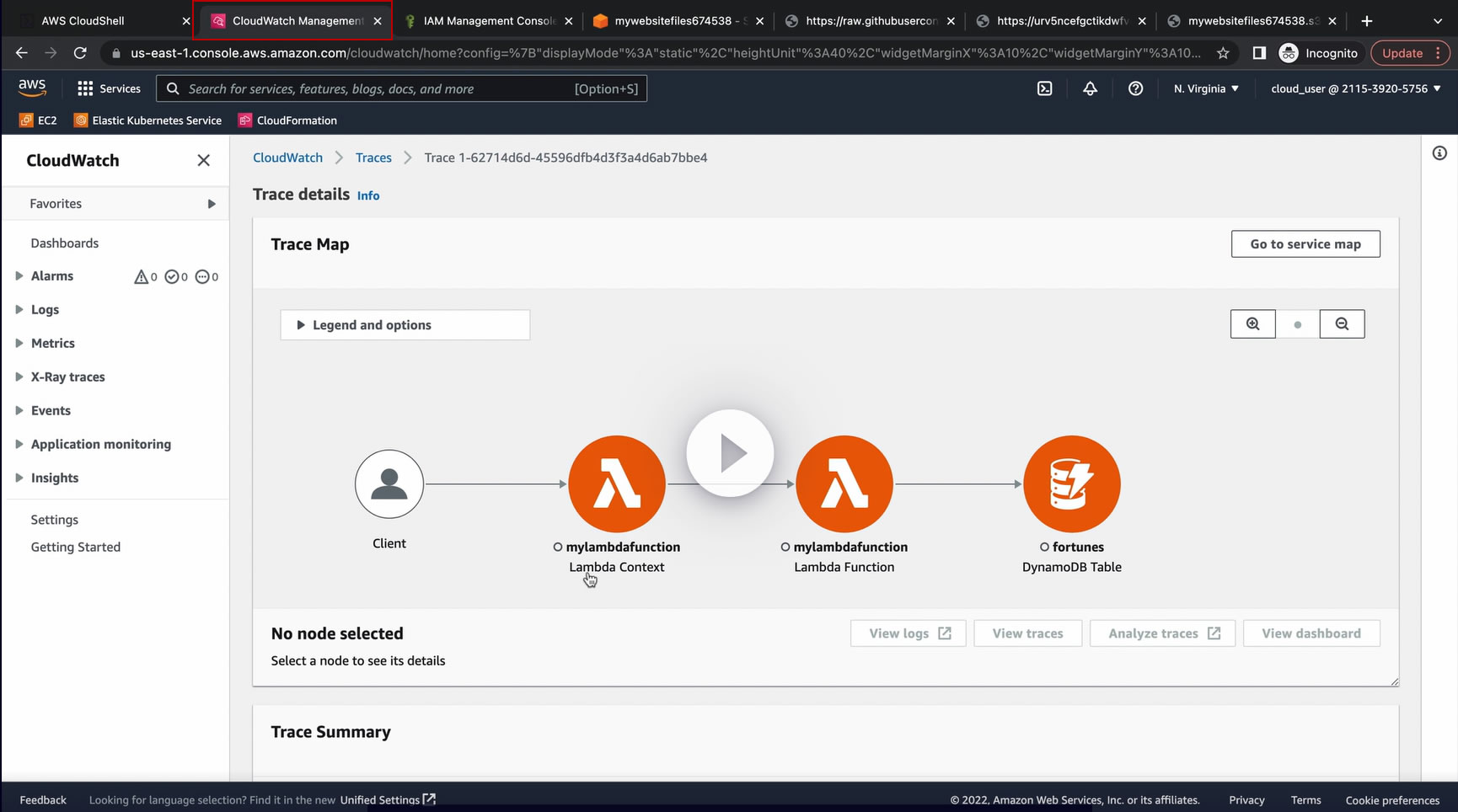Image resolution: width=1458 pixels, height=812 pixels.
Task: Click Go to service map button
Action: click(x=1305, y=244)
